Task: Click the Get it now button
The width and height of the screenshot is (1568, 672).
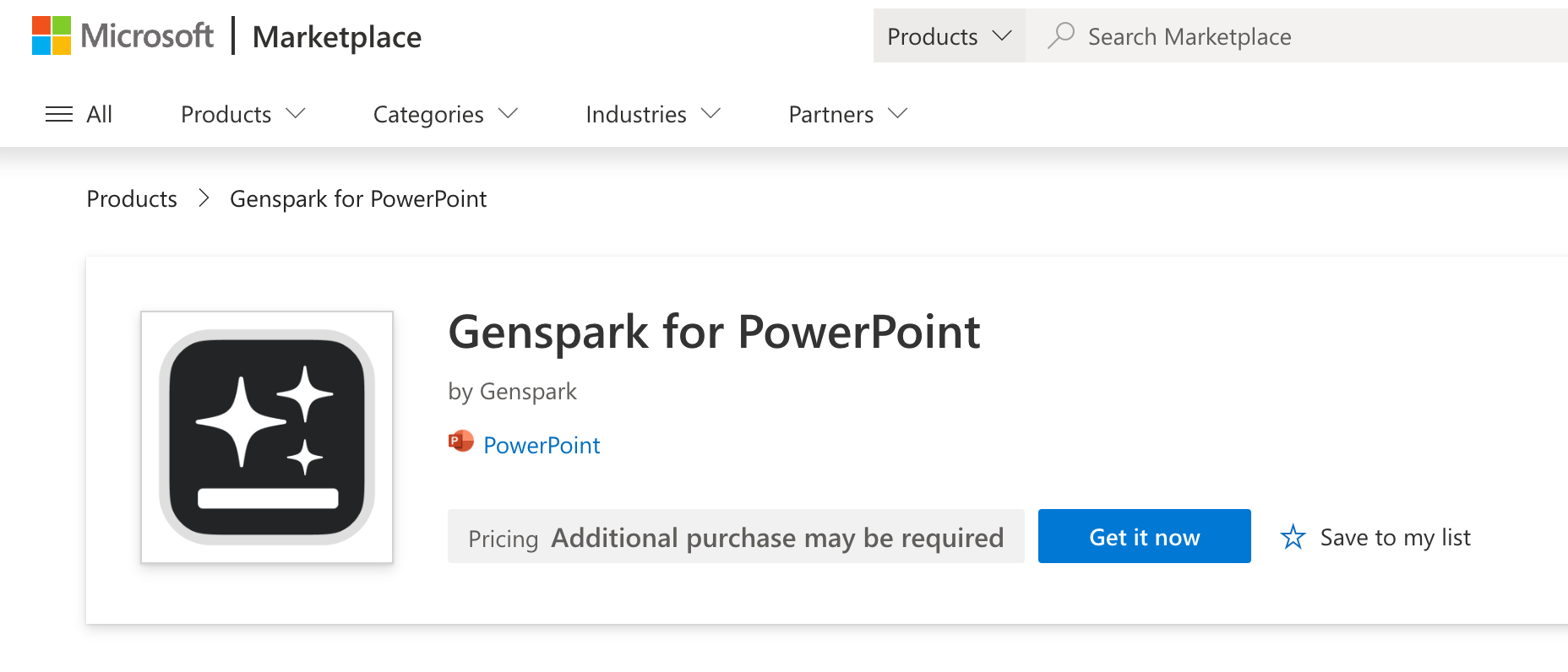Action: click(x=1144, y=536)
